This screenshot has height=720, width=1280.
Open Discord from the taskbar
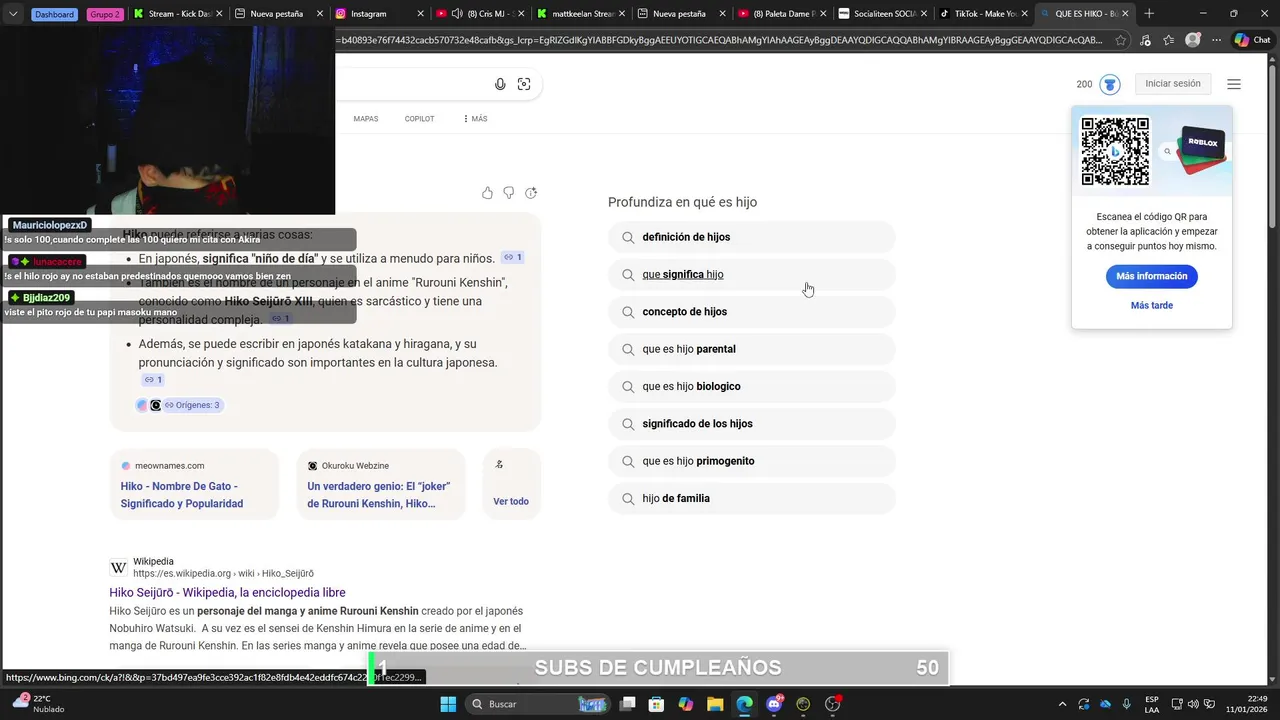(x=774, y=704)
